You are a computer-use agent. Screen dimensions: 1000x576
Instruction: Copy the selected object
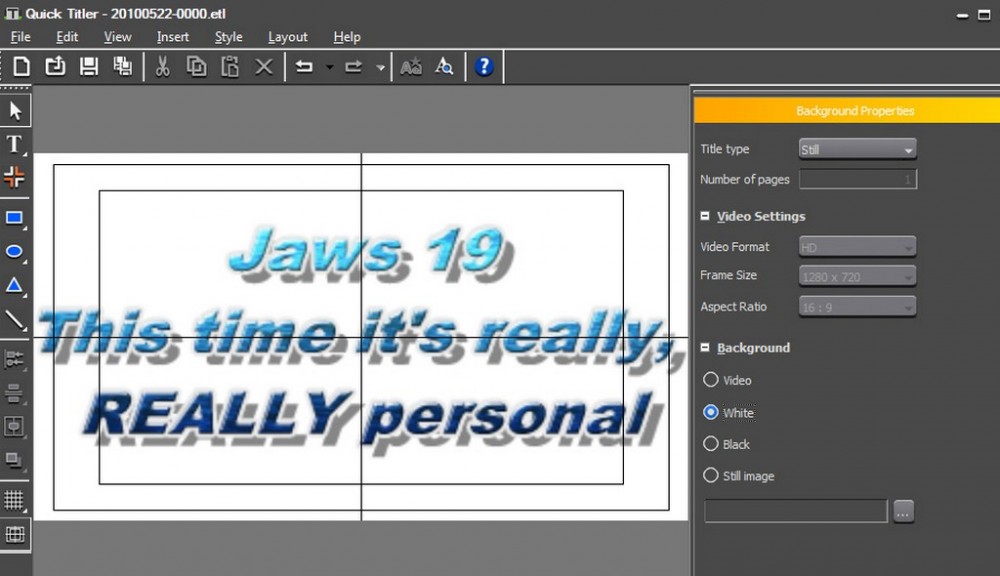click(196, 66)
